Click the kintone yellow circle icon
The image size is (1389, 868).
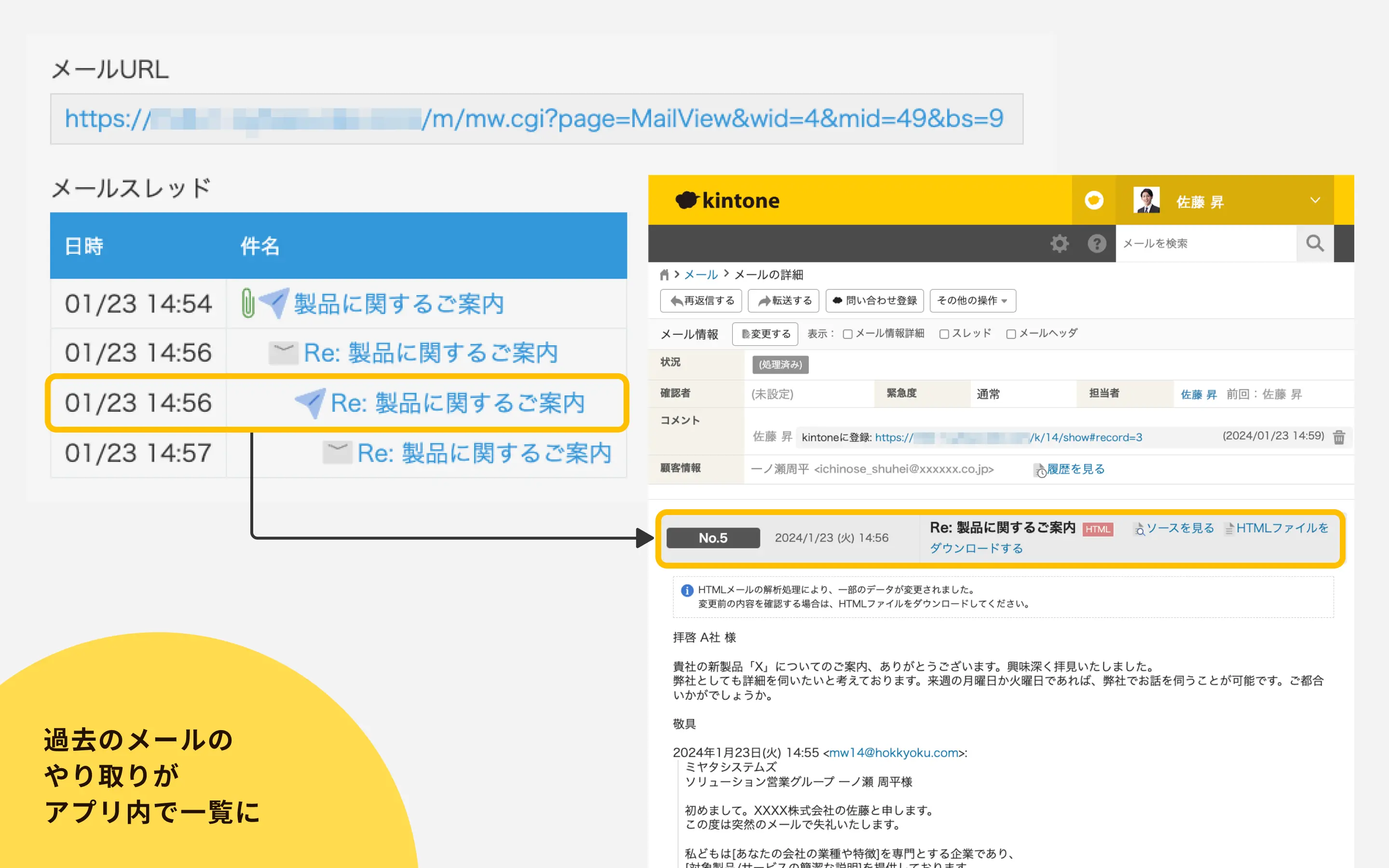tap(1093, 200)
